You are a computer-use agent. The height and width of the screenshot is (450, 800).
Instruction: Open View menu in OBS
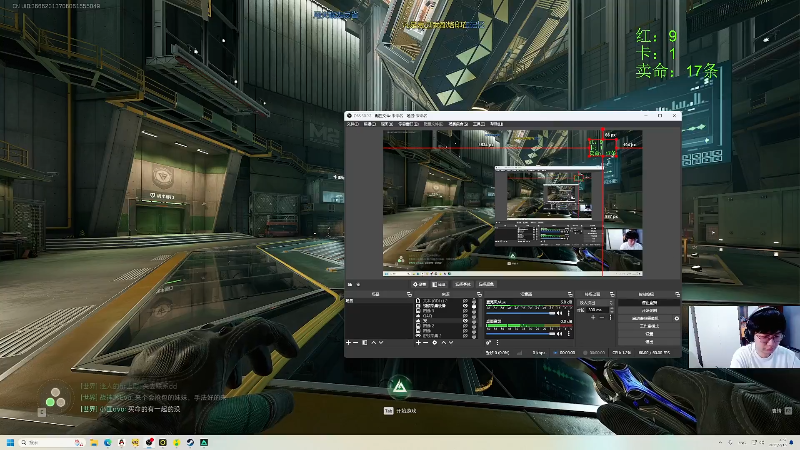pos(387,124)
